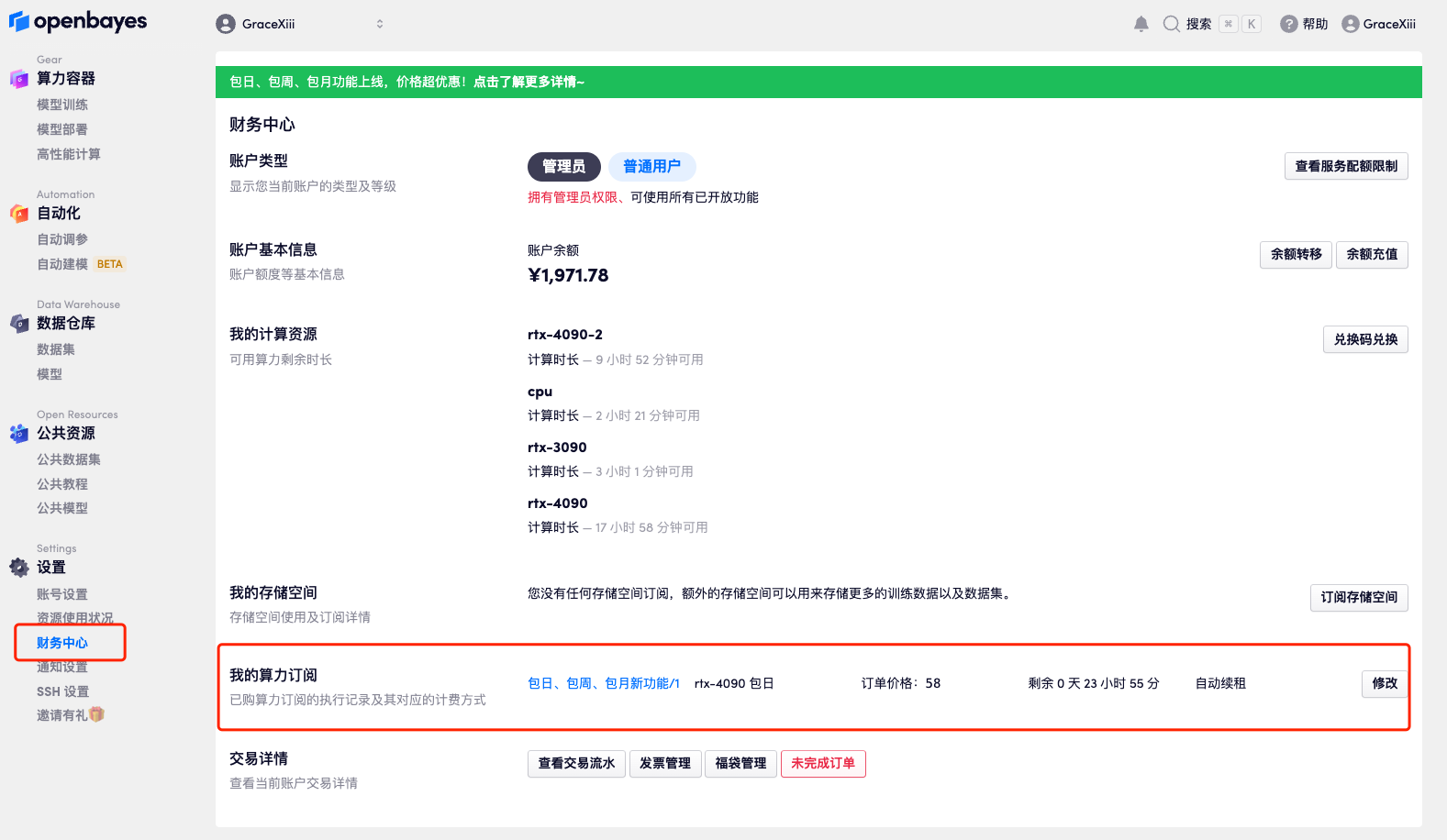The height and width of the screenshot is (840, 1447).
Task: Click 订单价格：58 text
Action: click(x=901, y=683)
